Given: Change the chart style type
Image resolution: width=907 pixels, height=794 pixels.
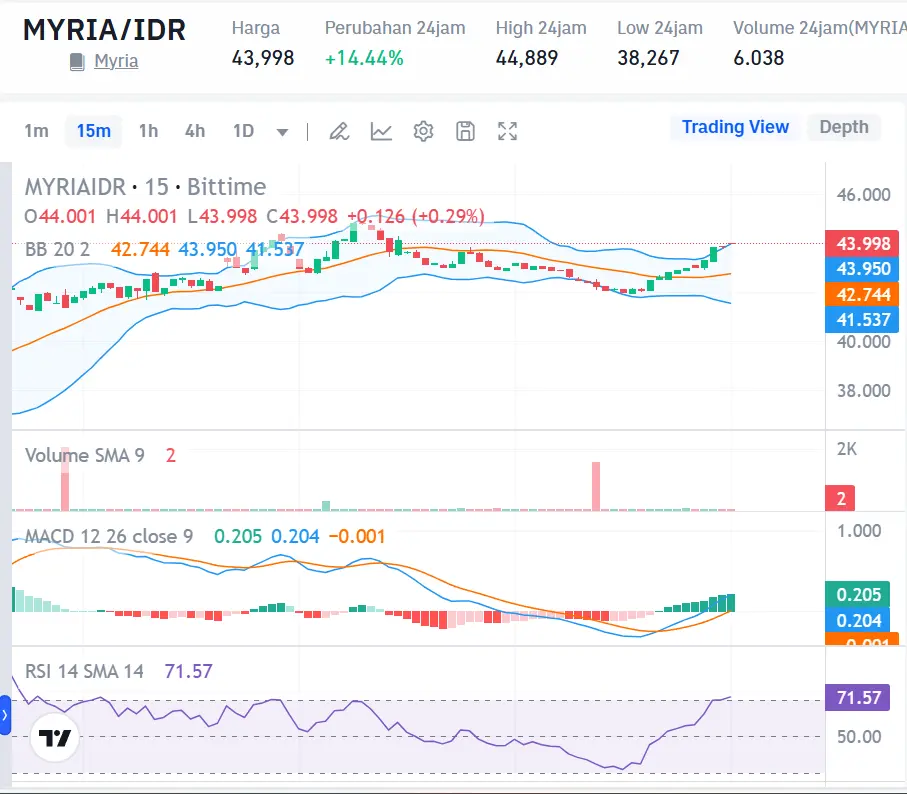Looking at the screenshot, I should click(x=381, y=131).
